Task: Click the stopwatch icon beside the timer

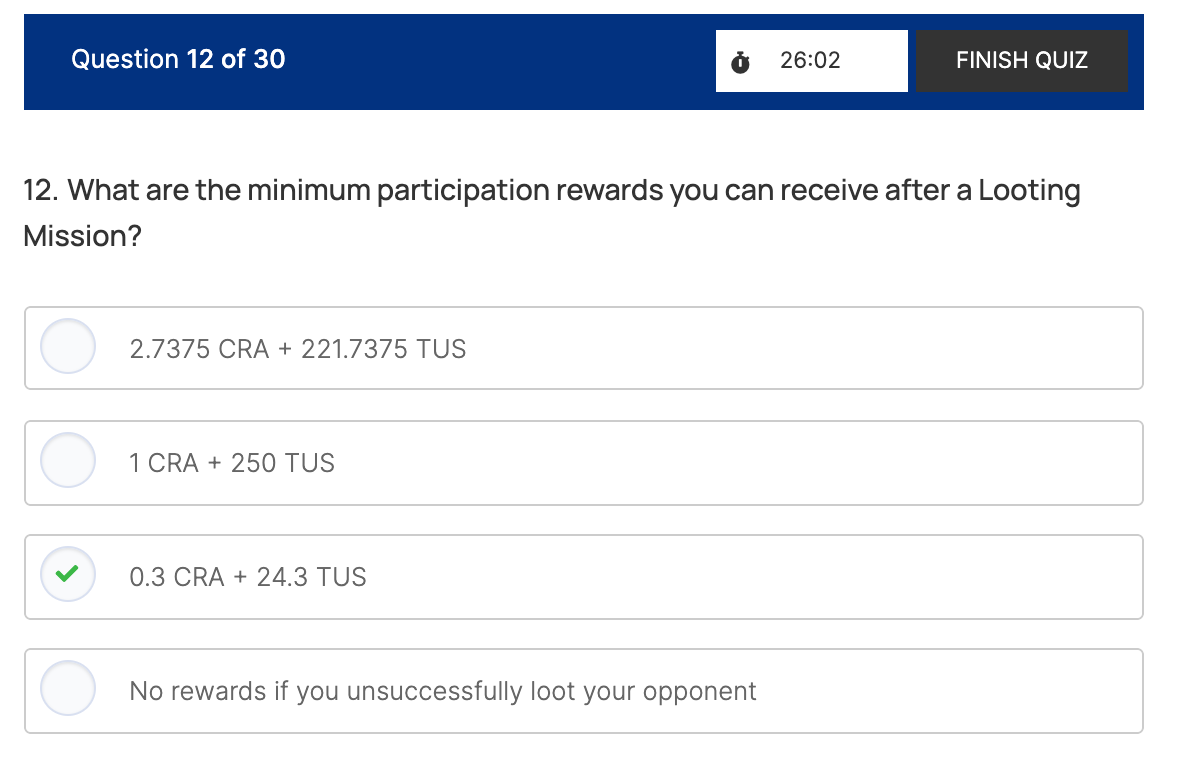Action: [740, 62]
